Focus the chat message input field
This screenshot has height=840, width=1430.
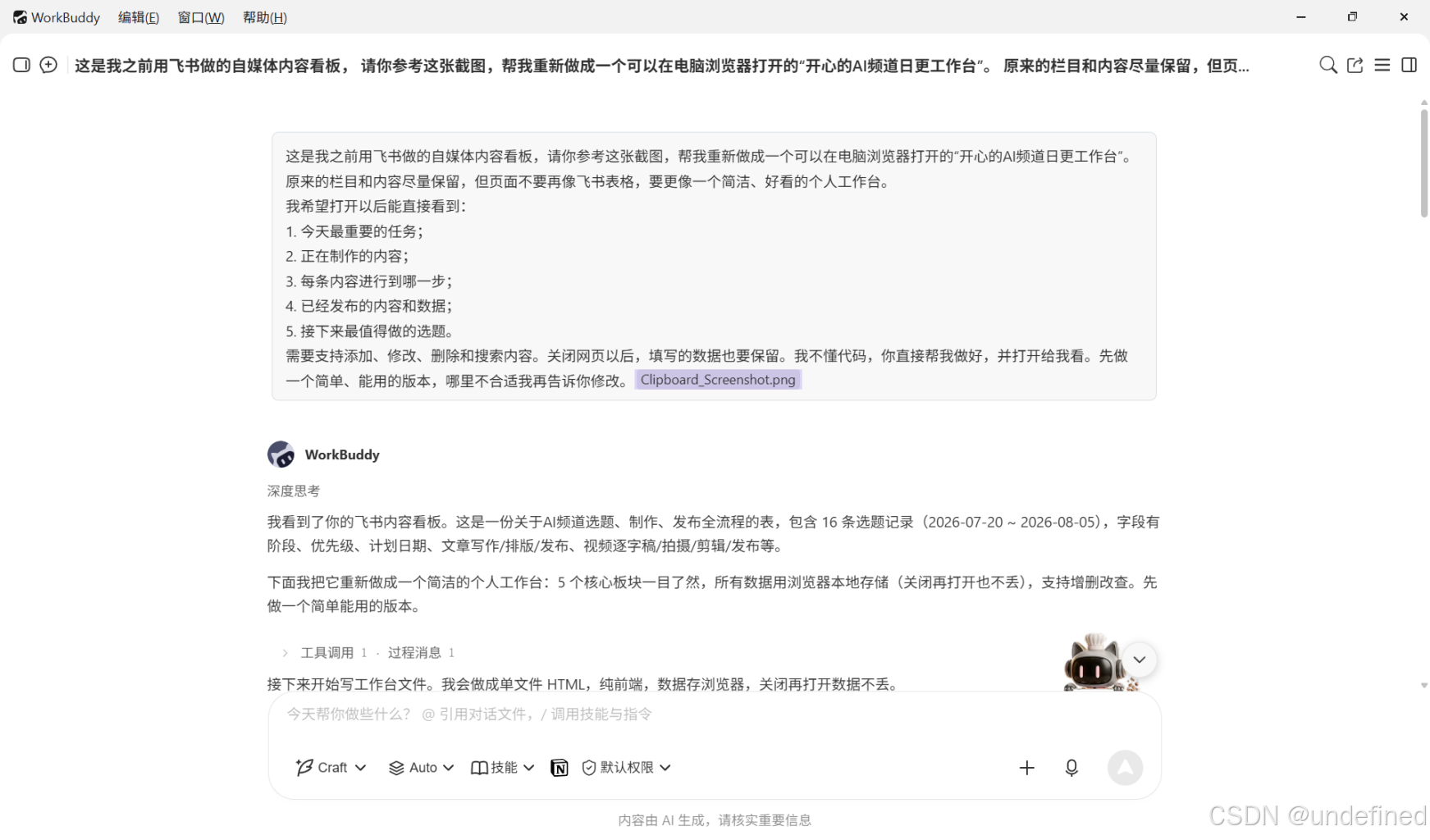point(714,714)
